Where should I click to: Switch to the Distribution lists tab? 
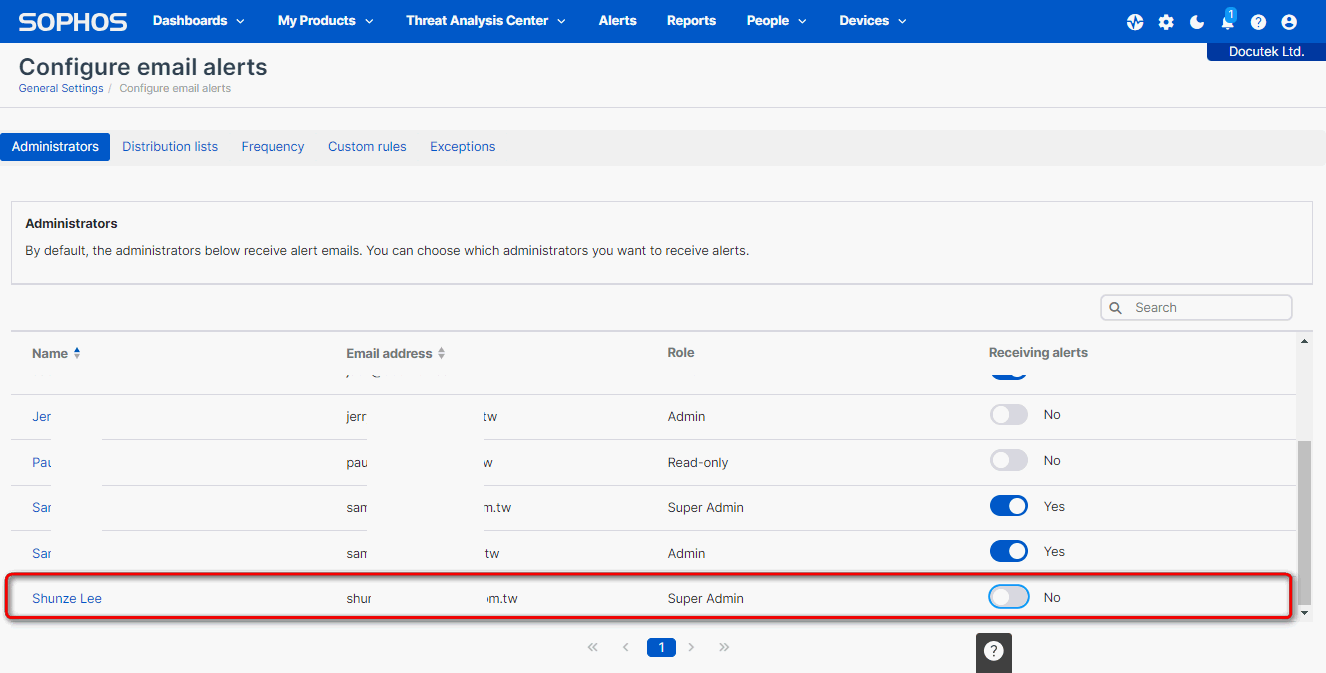[170, 147]
